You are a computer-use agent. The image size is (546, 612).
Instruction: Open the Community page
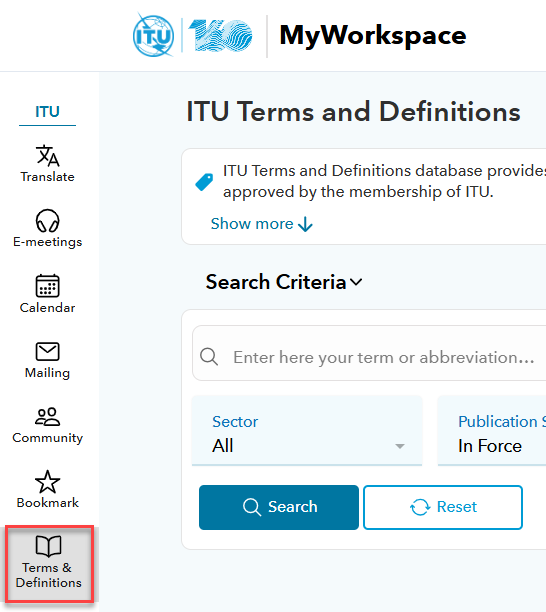47,425
